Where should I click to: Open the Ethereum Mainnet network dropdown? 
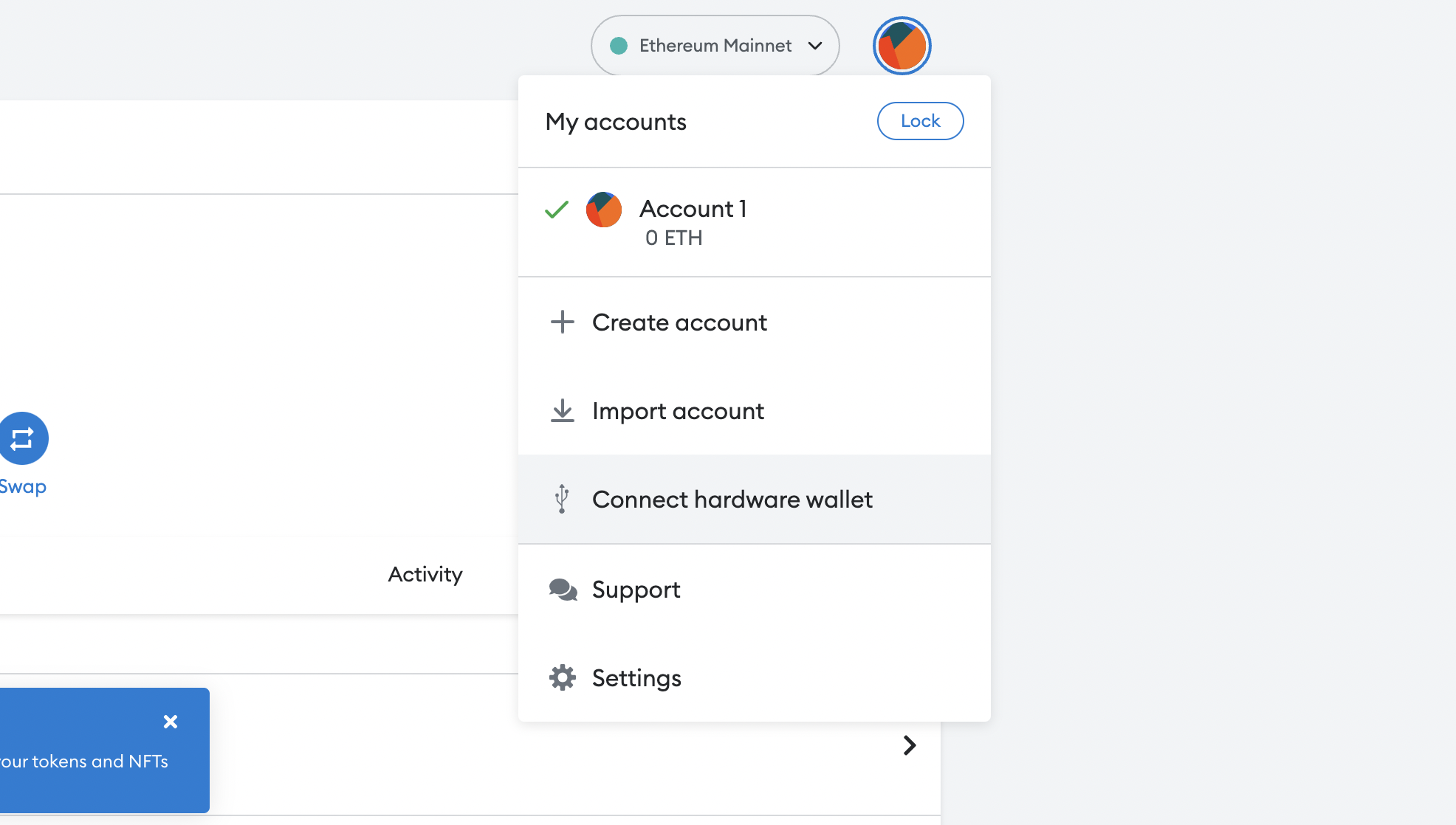click(714, 46)
